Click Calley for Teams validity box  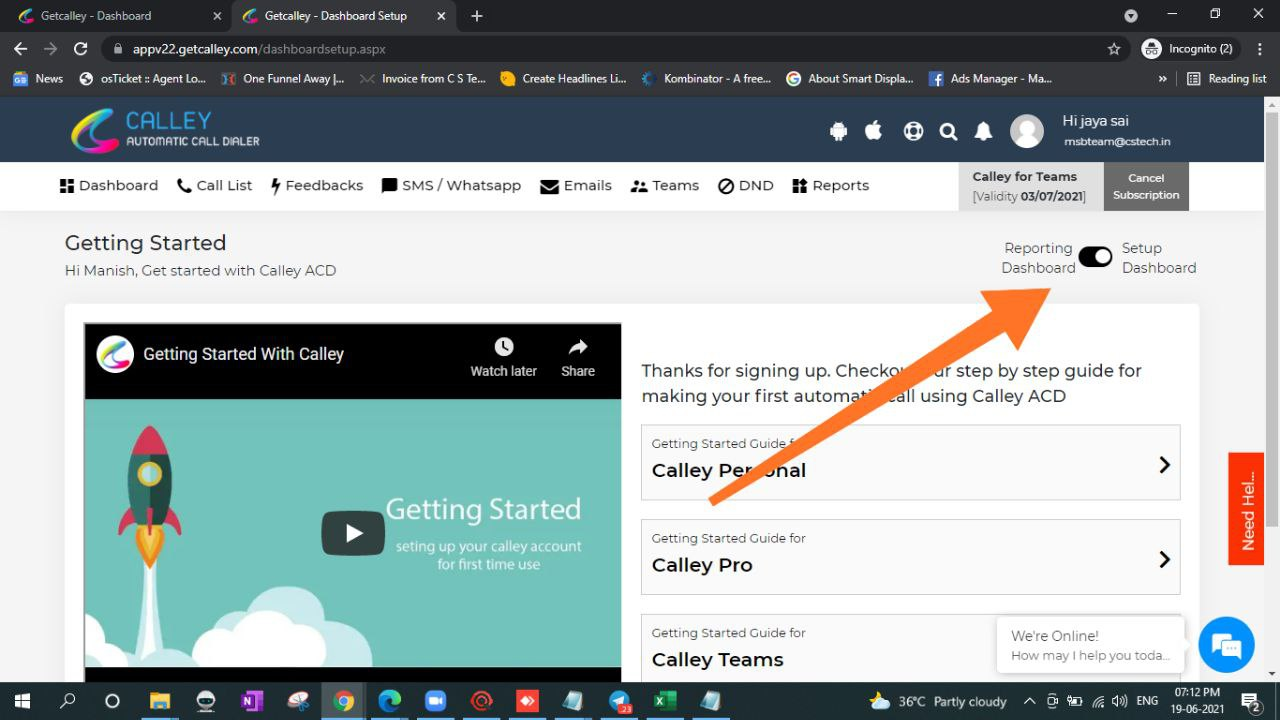[1031, 186]
